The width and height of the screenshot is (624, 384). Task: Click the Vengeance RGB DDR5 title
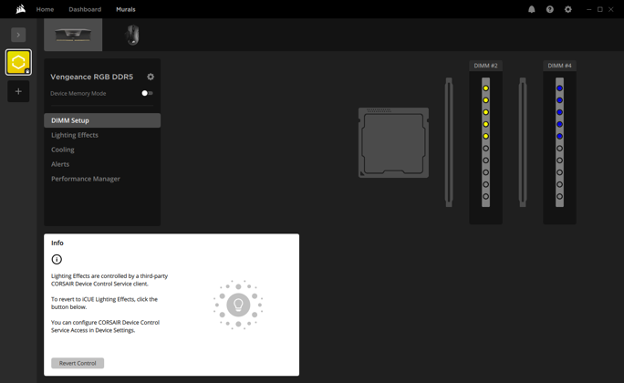coord(92,77)
